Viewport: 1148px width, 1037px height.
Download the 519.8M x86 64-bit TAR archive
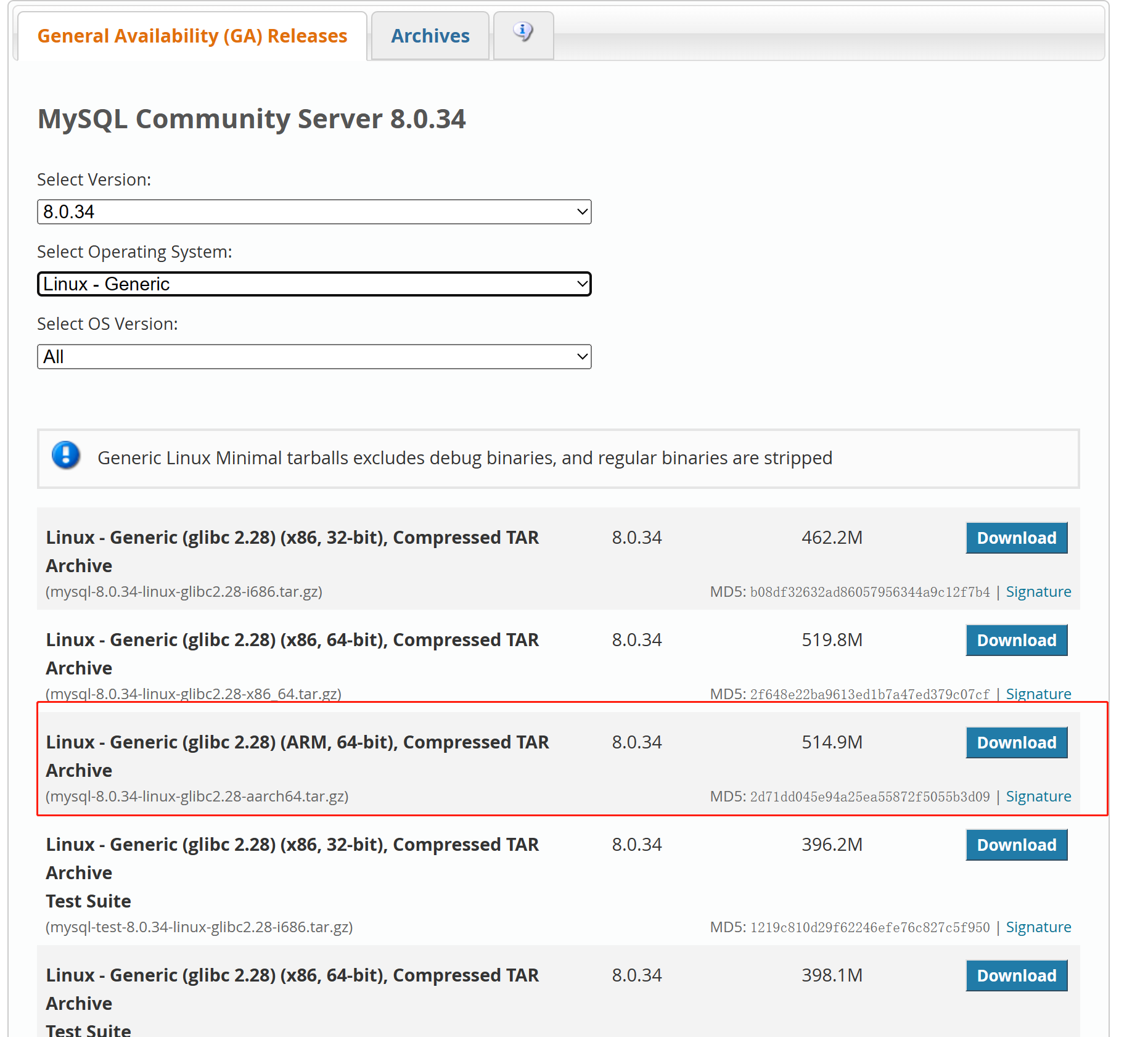tap(1017, 640)
